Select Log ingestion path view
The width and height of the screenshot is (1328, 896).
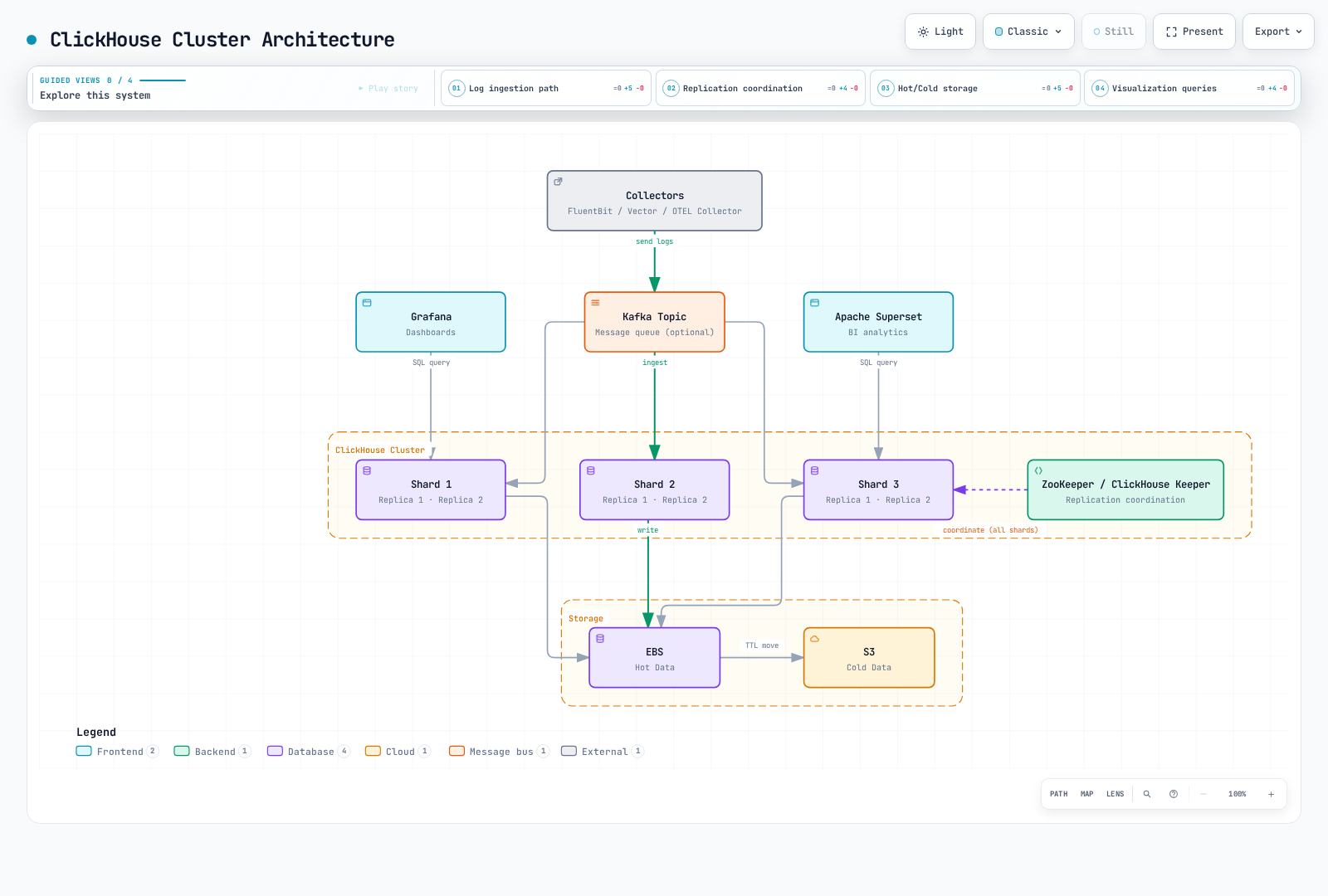(x=546, y=88)
